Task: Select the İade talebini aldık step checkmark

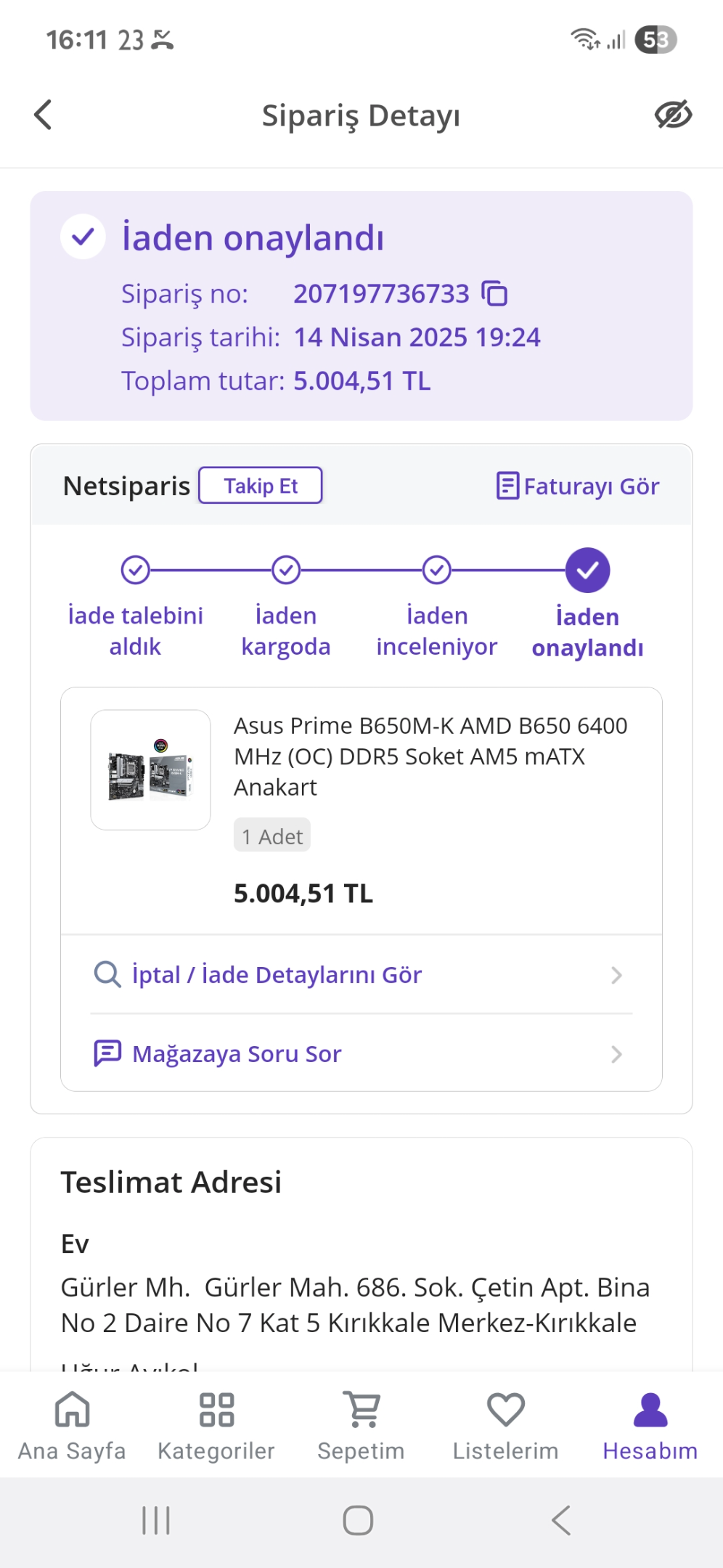Action: pyautogui.click(x=135, y=571)
